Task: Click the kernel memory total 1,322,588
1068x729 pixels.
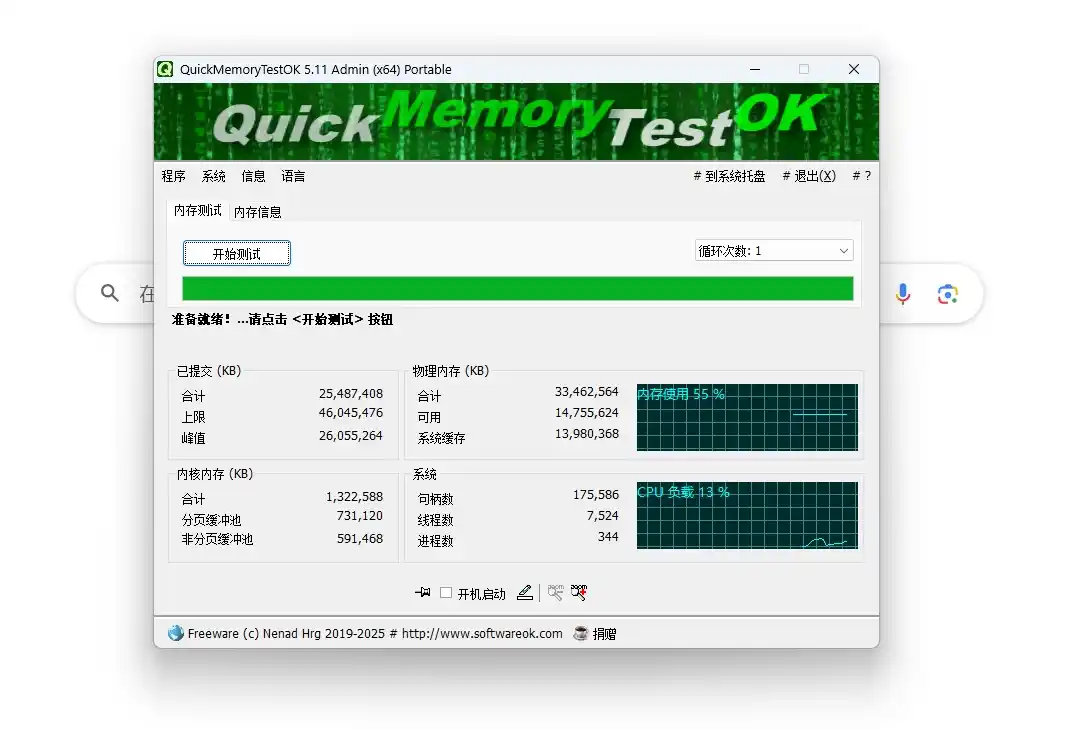Action: tap(354, 497)
